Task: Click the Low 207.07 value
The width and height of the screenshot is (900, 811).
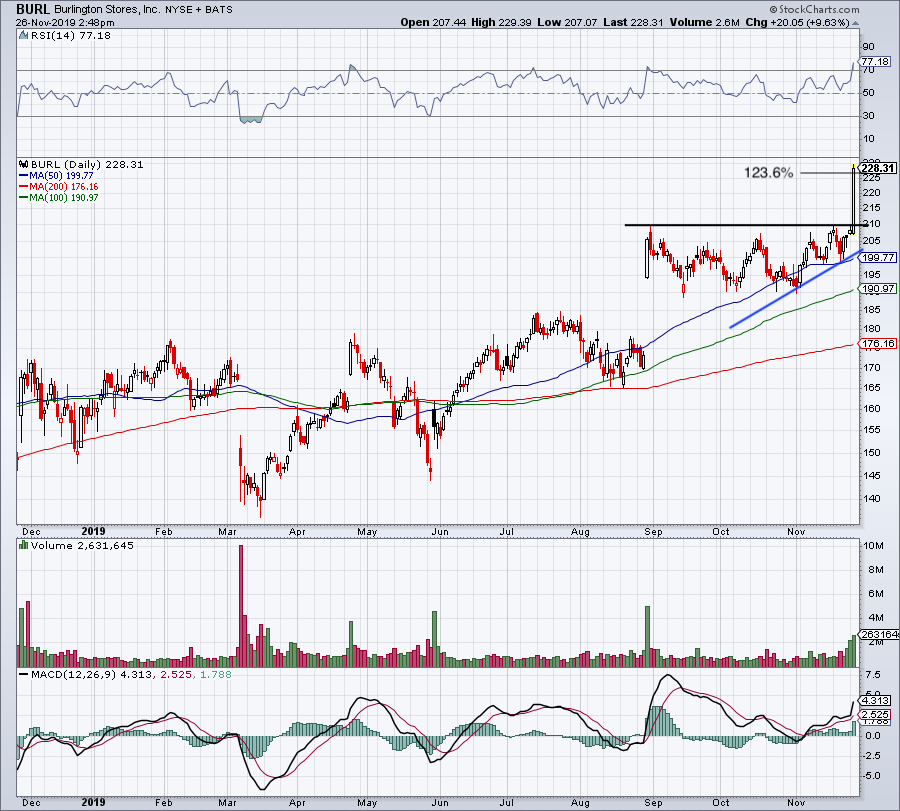Action: 567,22
